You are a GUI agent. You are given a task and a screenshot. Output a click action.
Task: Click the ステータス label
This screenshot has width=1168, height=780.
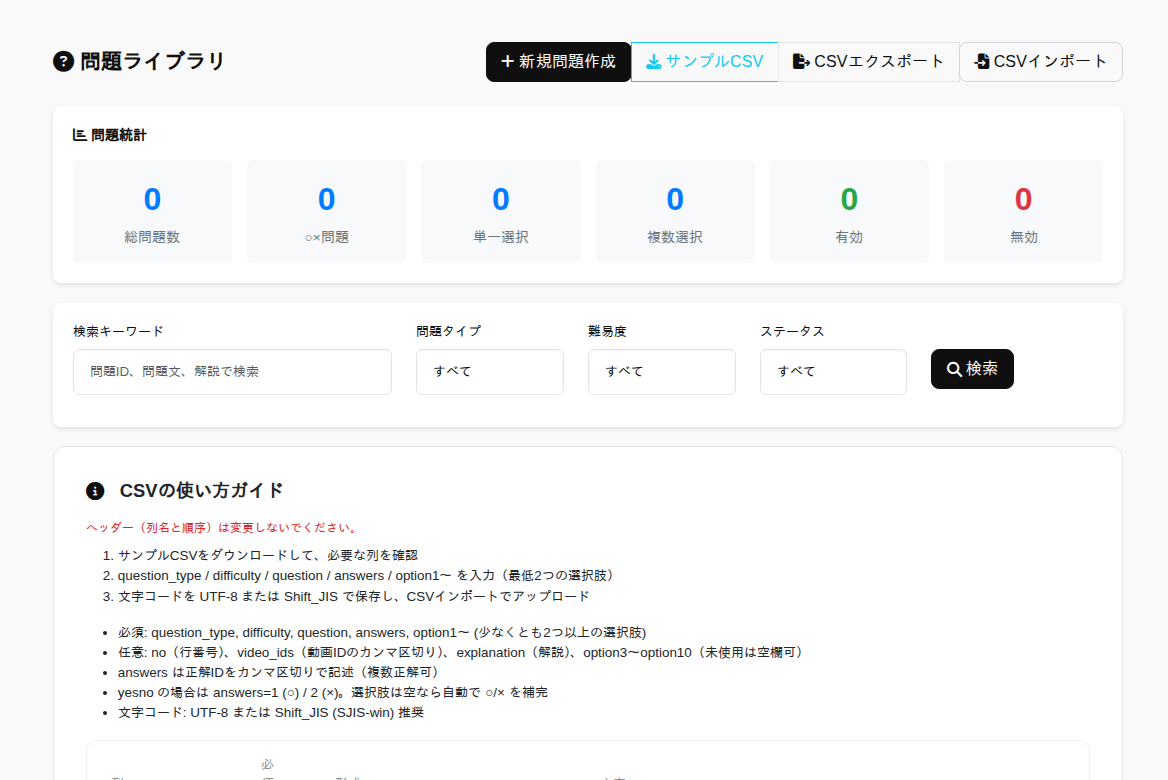click(x=793, y=332)
